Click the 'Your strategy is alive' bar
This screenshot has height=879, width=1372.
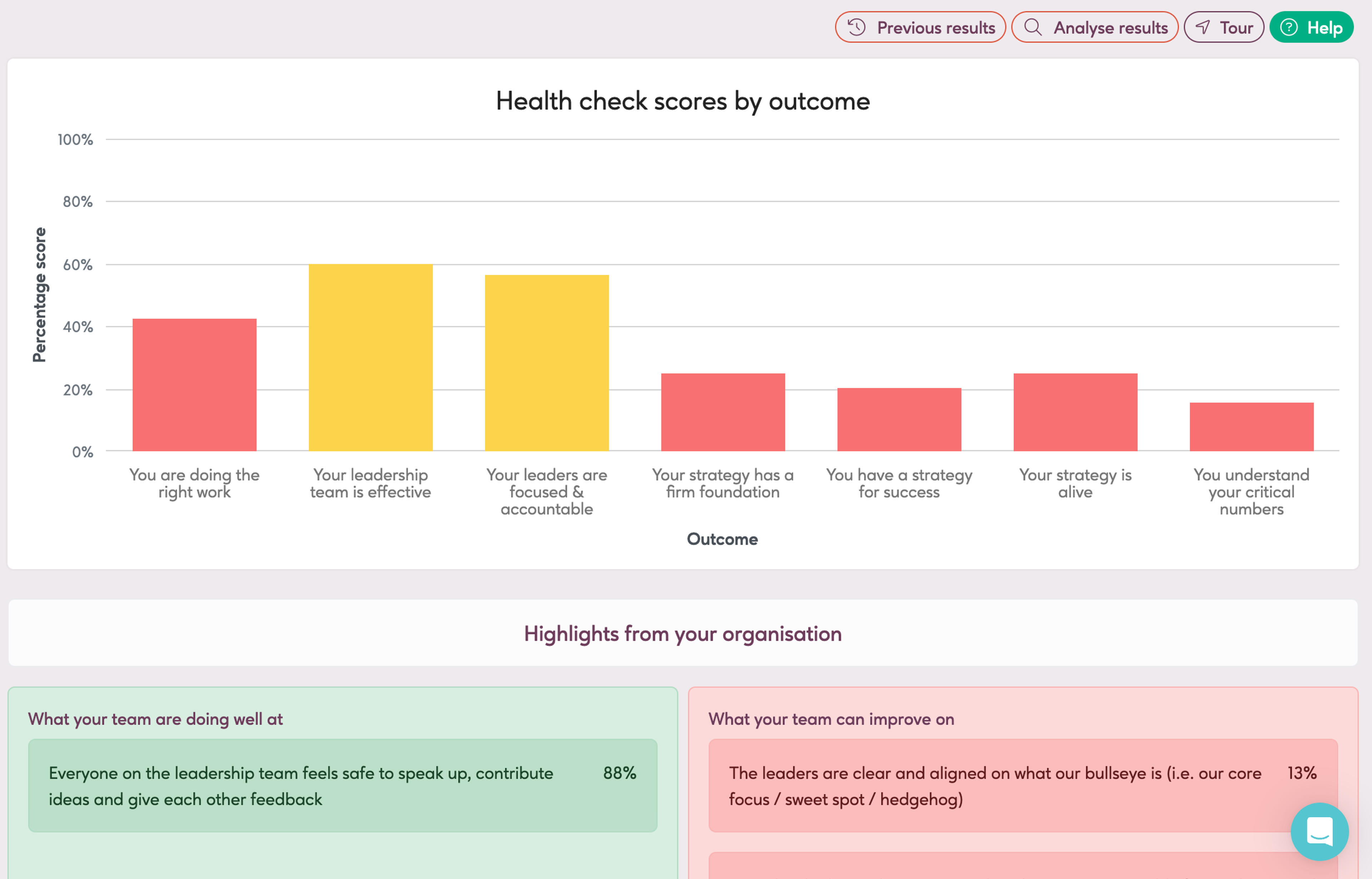coord(1075,413)
